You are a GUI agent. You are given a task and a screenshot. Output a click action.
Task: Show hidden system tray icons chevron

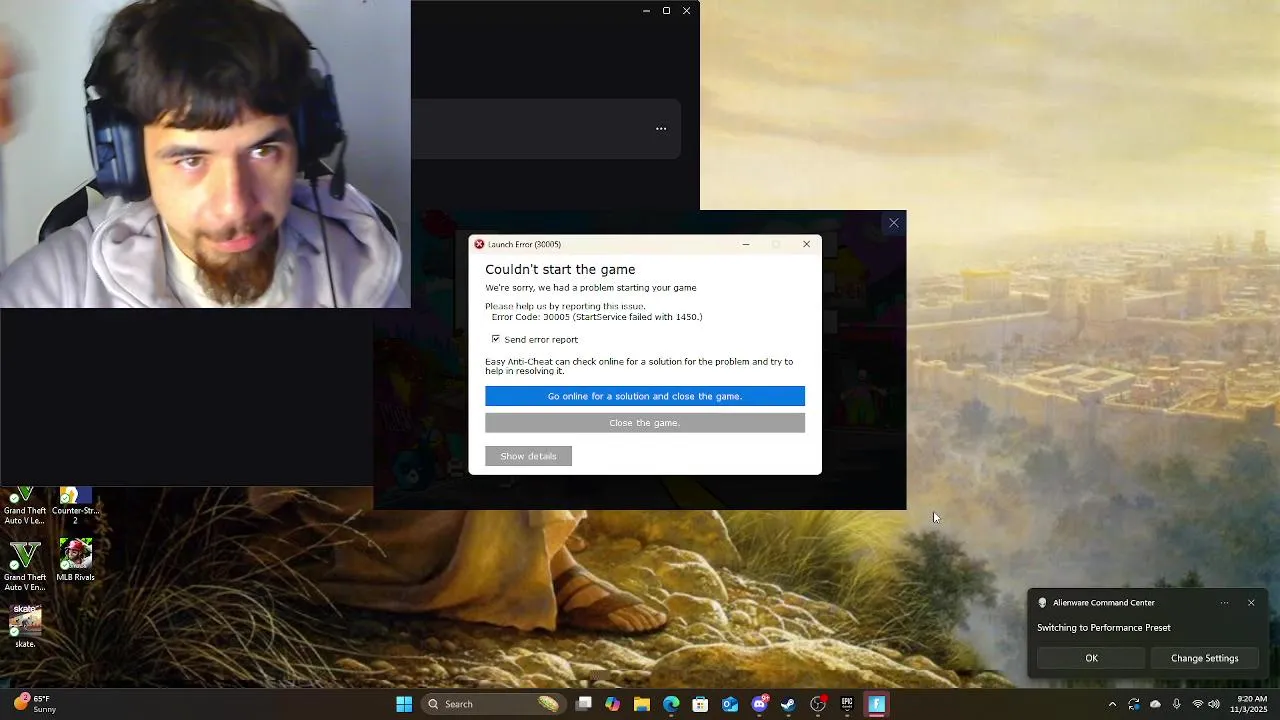[1112, 704]
